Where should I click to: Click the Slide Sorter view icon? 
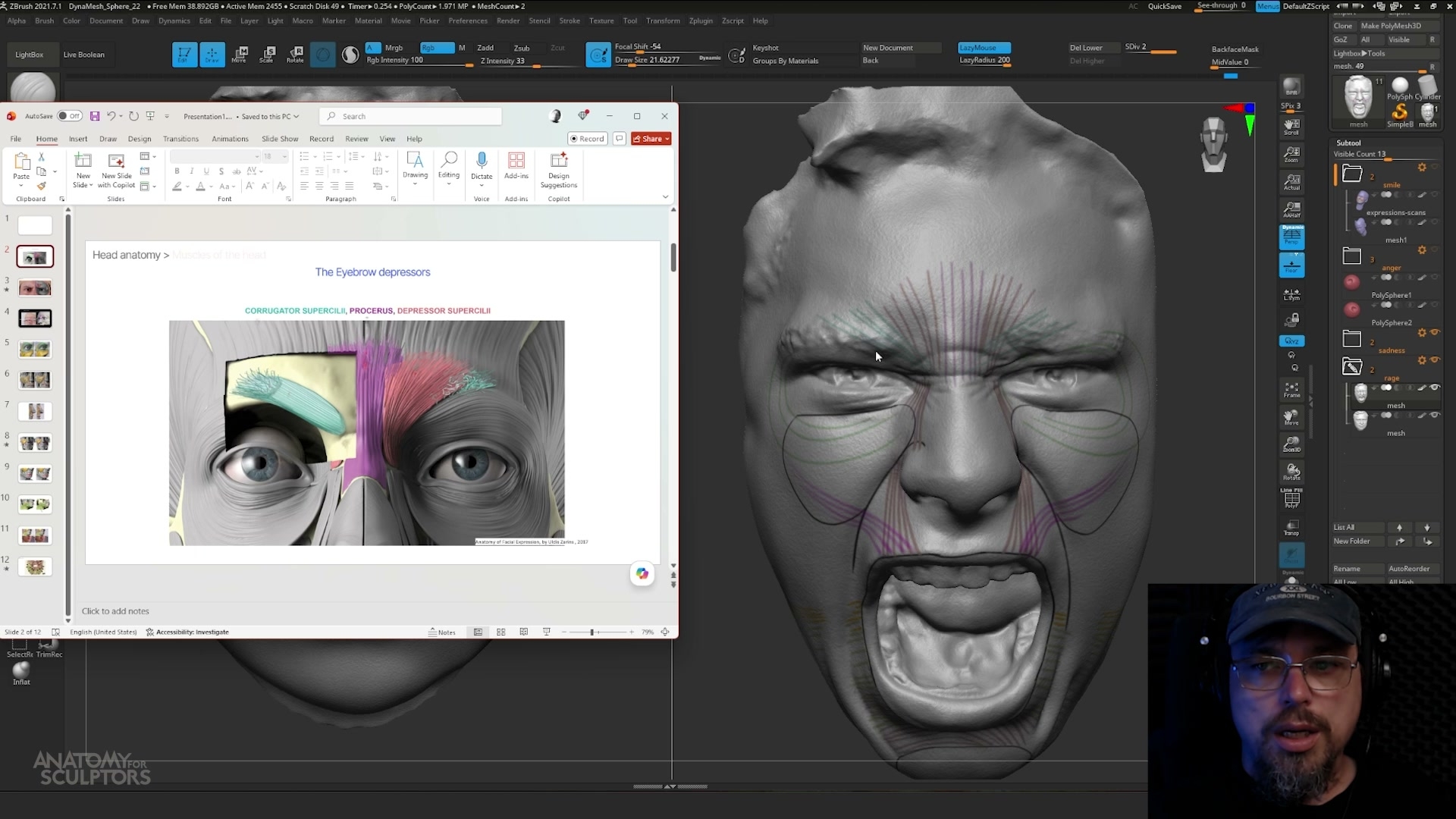click(500, 632)
